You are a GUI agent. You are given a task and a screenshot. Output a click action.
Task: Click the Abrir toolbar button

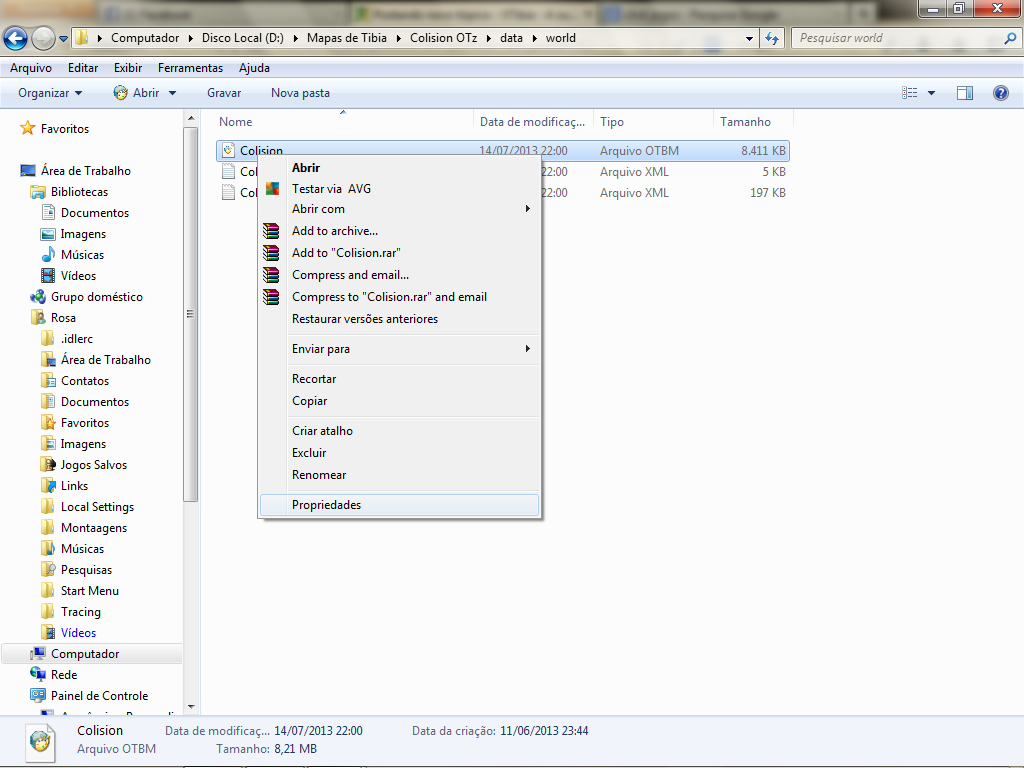(x=136, y=93)
